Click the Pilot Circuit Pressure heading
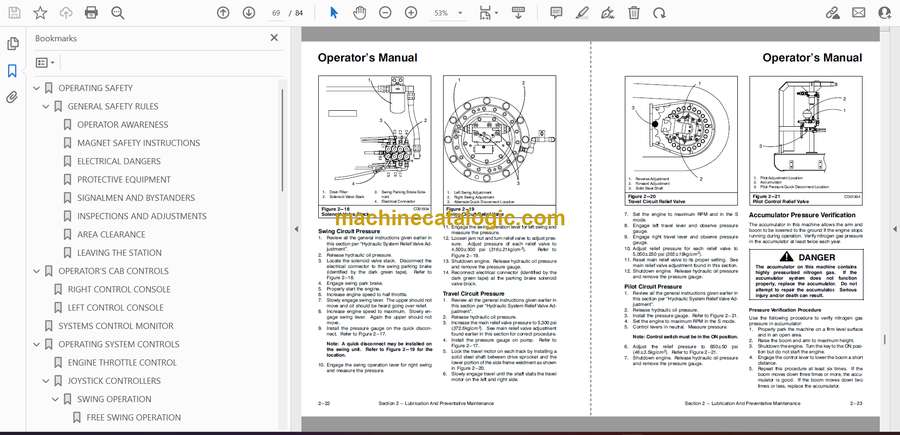Viewport: 900px width, 435px height. click(653, 286)
